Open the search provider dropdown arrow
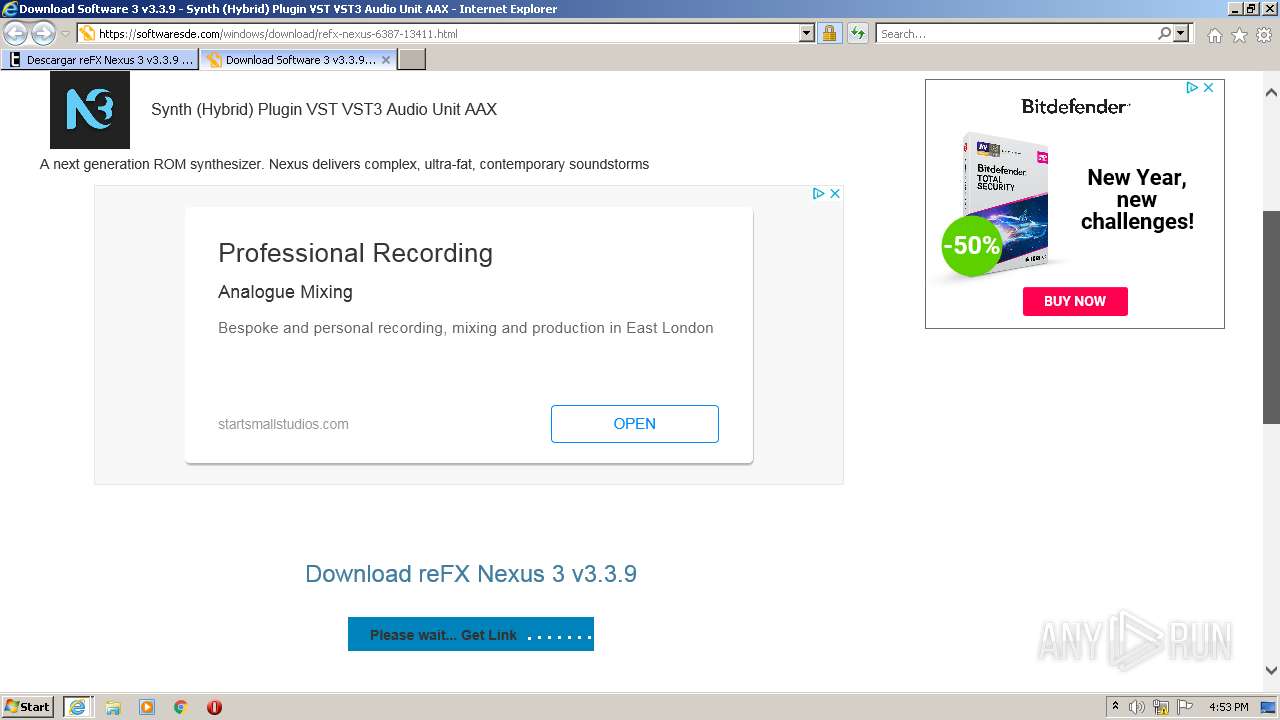Screen dimensions: 1280x720 [x=1181, y=34]
